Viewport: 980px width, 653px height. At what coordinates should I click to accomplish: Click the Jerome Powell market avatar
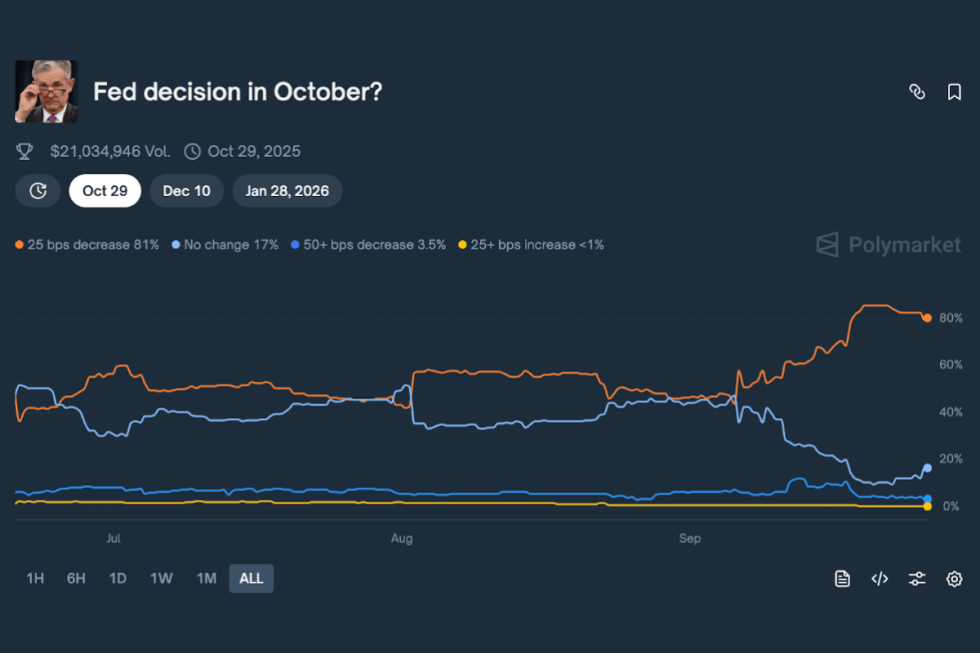coord(46,91)
